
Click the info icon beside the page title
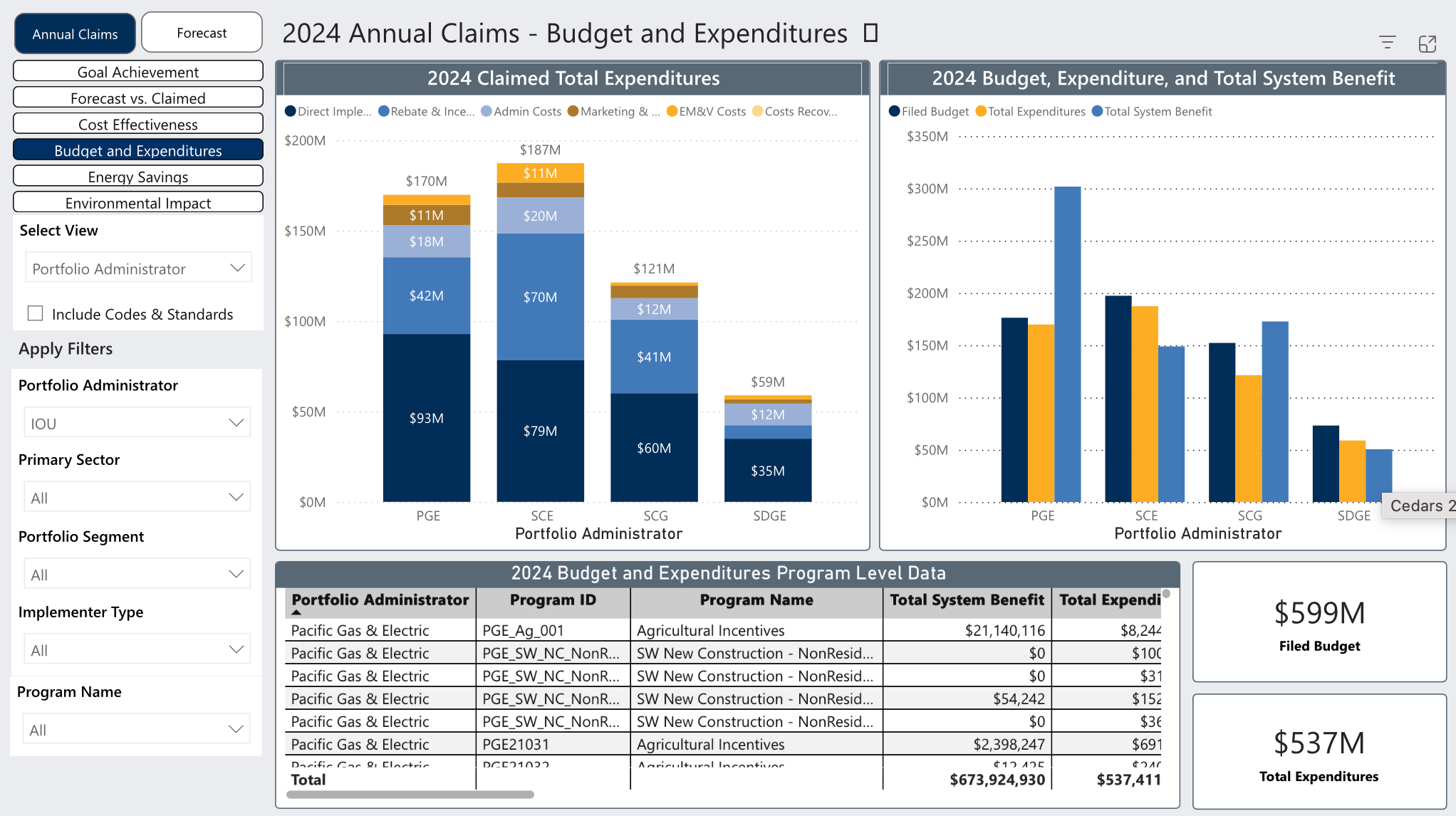[870, 33]
